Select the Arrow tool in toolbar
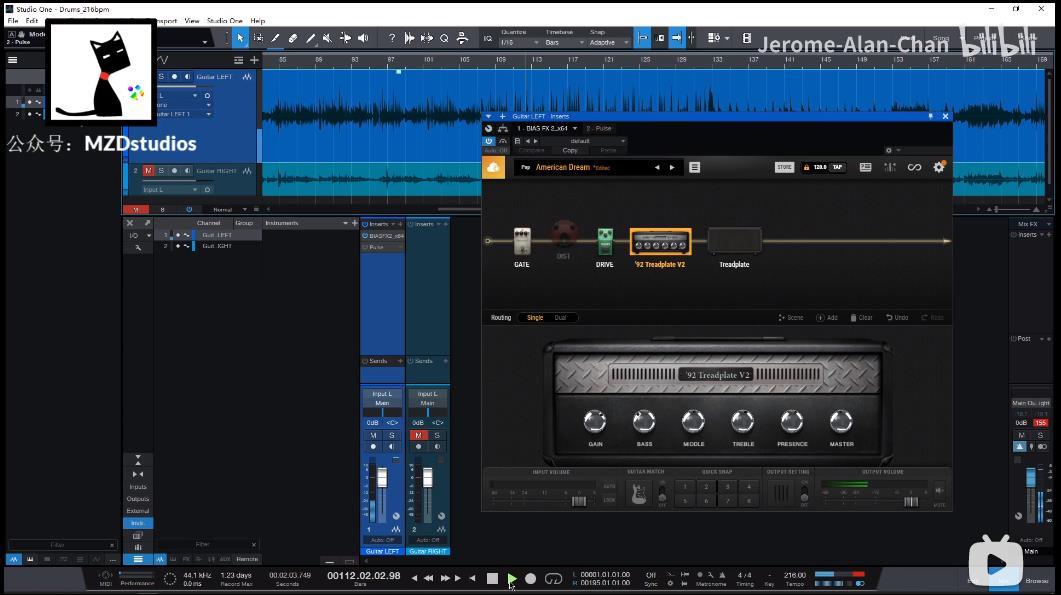Screen dimensions: 1061x595 [240, 38]
